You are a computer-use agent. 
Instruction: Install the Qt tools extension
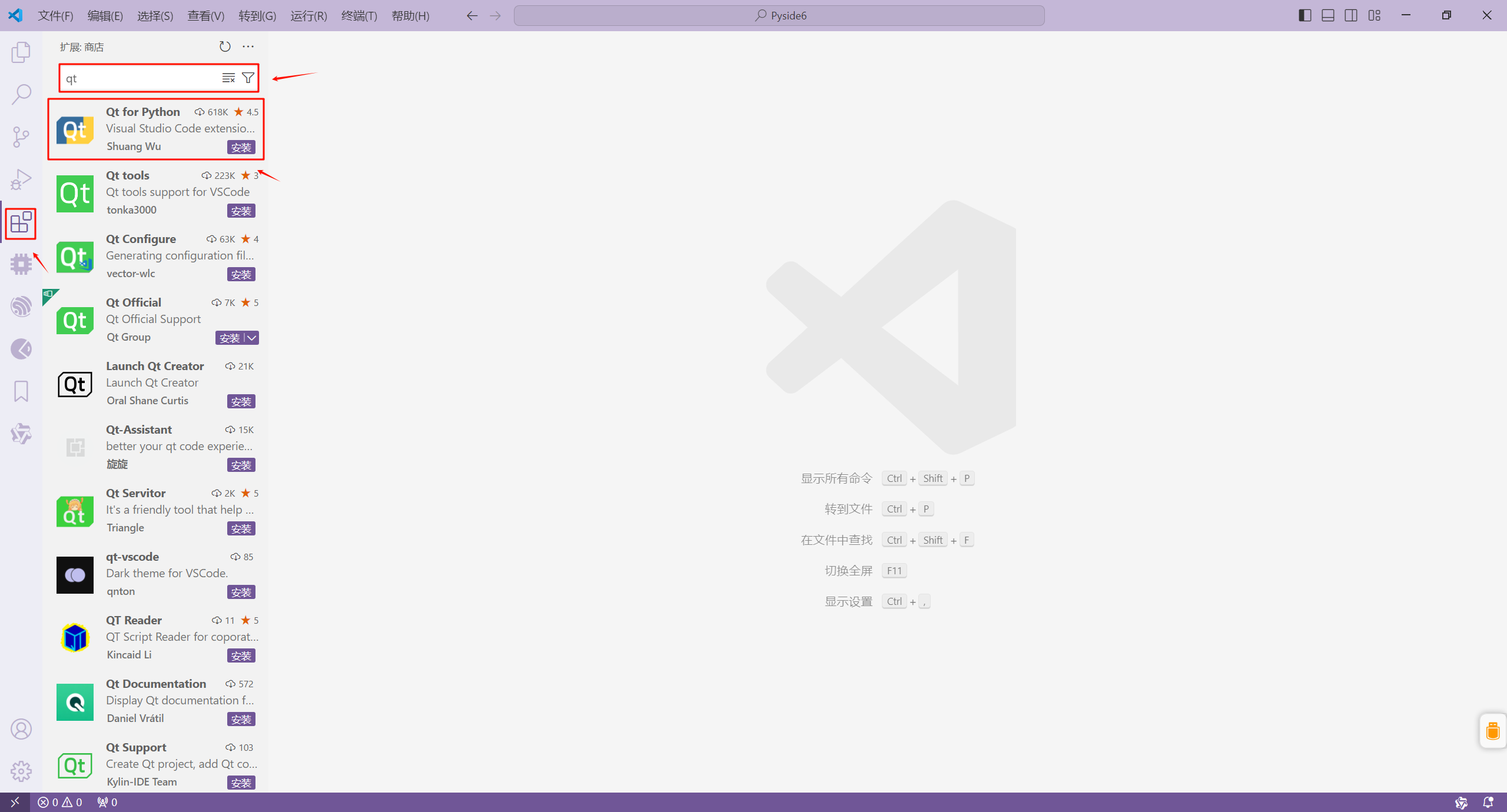pyautogui.click(x=241, y=211)
